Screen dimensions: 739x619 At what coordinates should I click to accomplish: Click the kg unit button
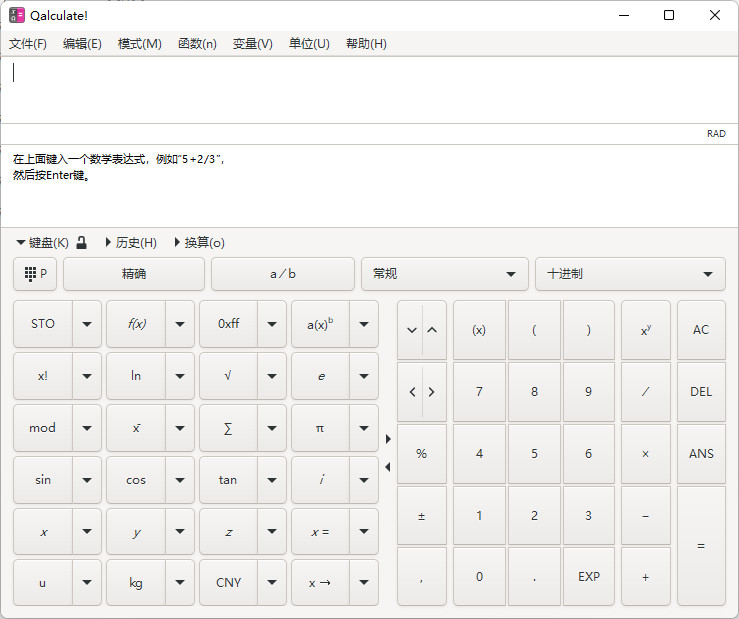pos(136,583)
